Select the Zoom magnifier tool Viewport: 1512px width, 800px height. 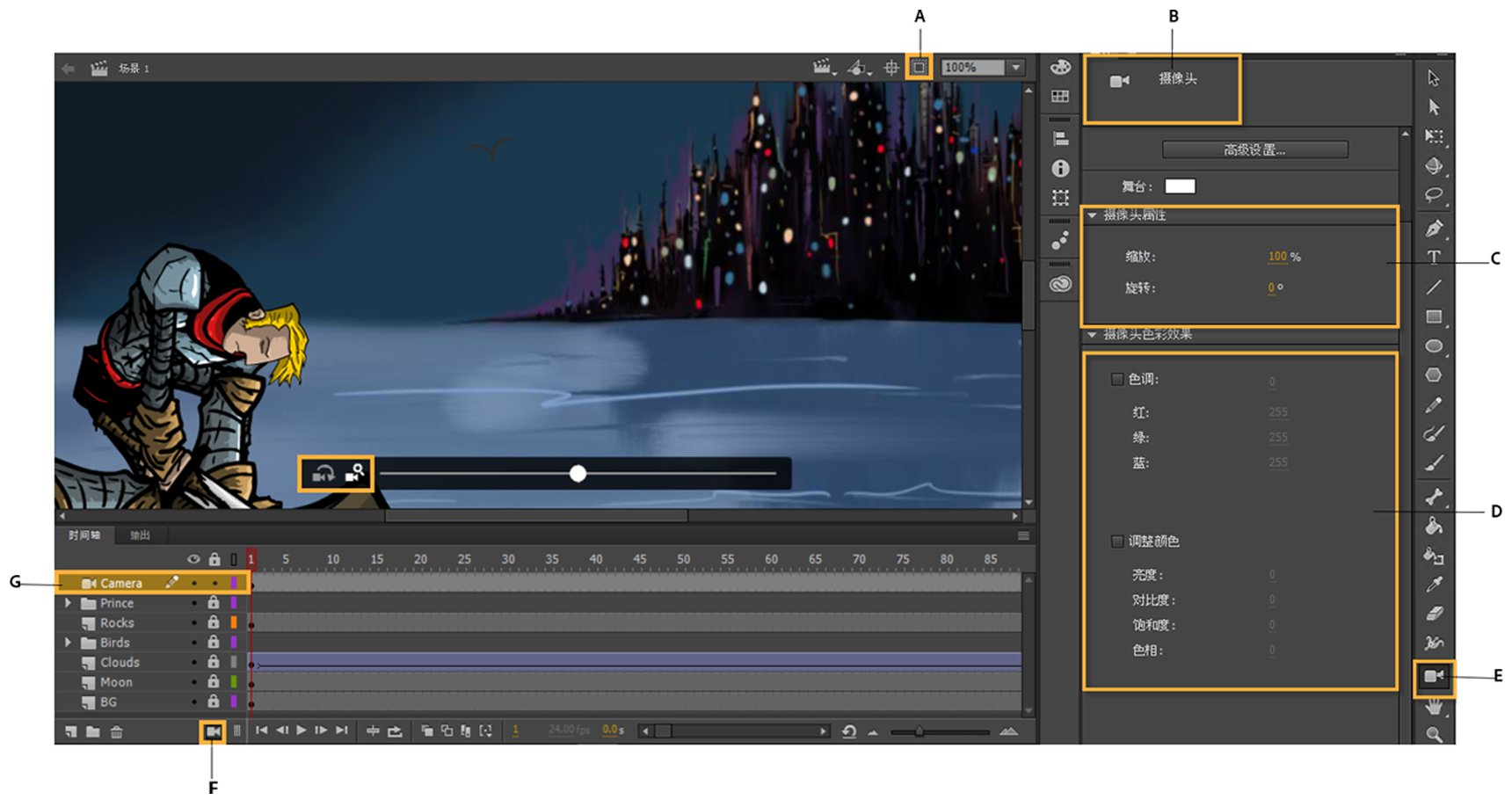[1434, 734]
